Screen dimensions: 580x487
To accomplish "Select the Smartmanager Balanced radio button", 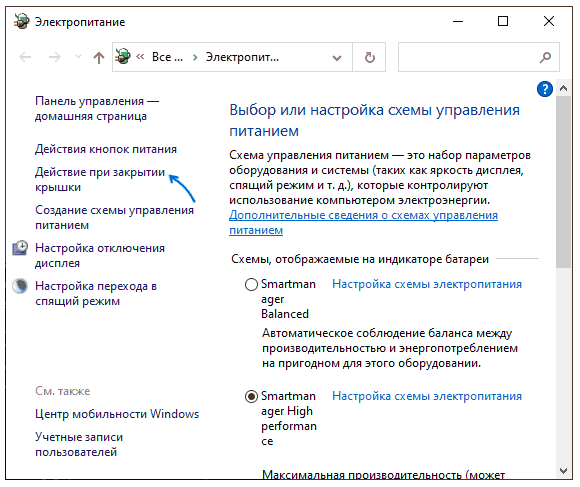I will (x=251, y=285).
